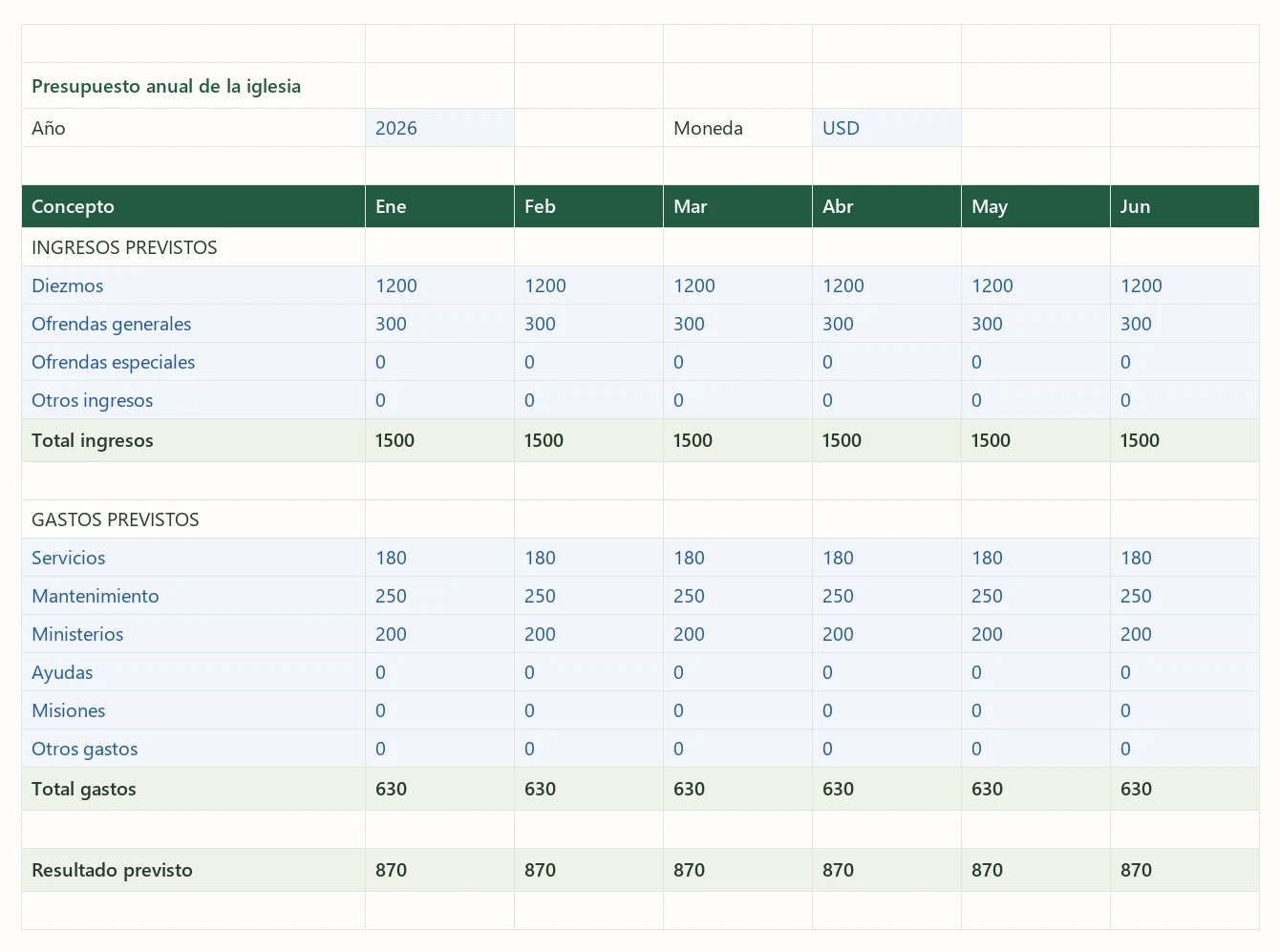This screenshot has width=1280, height=952.
Task: Select the 'Ene' month header
Action: click(x=439, y=206)
